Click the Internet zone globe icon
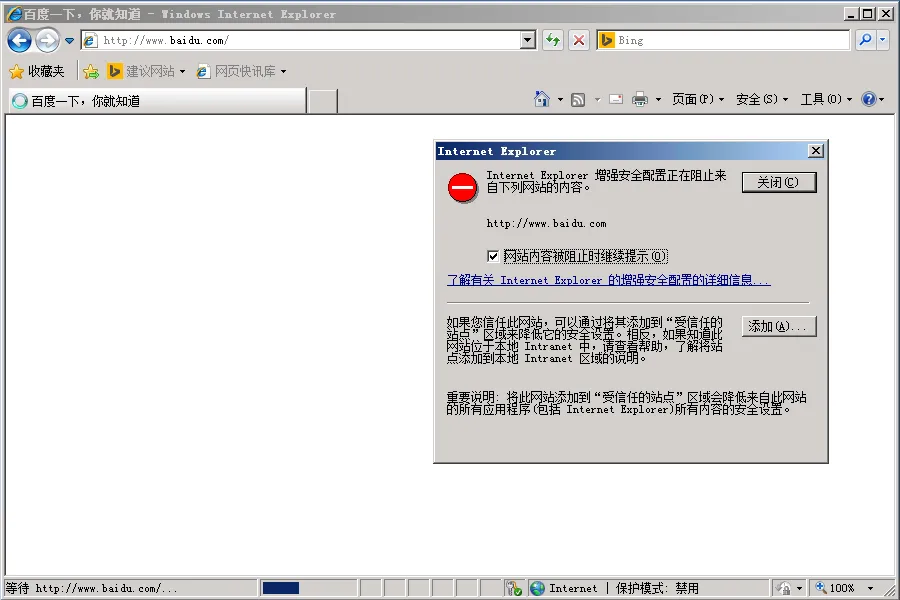900x600 pixels. (x=537, y=588)
